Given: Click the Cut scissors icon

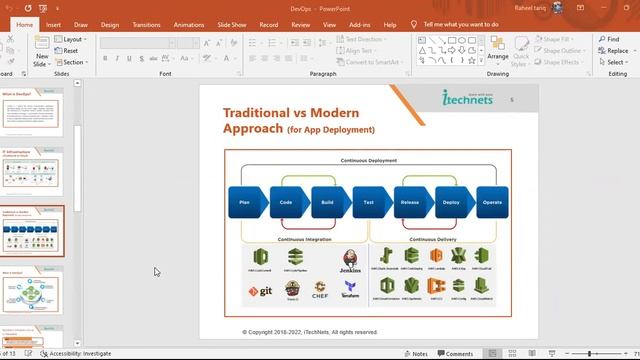Looking at the screenshot, I should [x=10, y=39].
